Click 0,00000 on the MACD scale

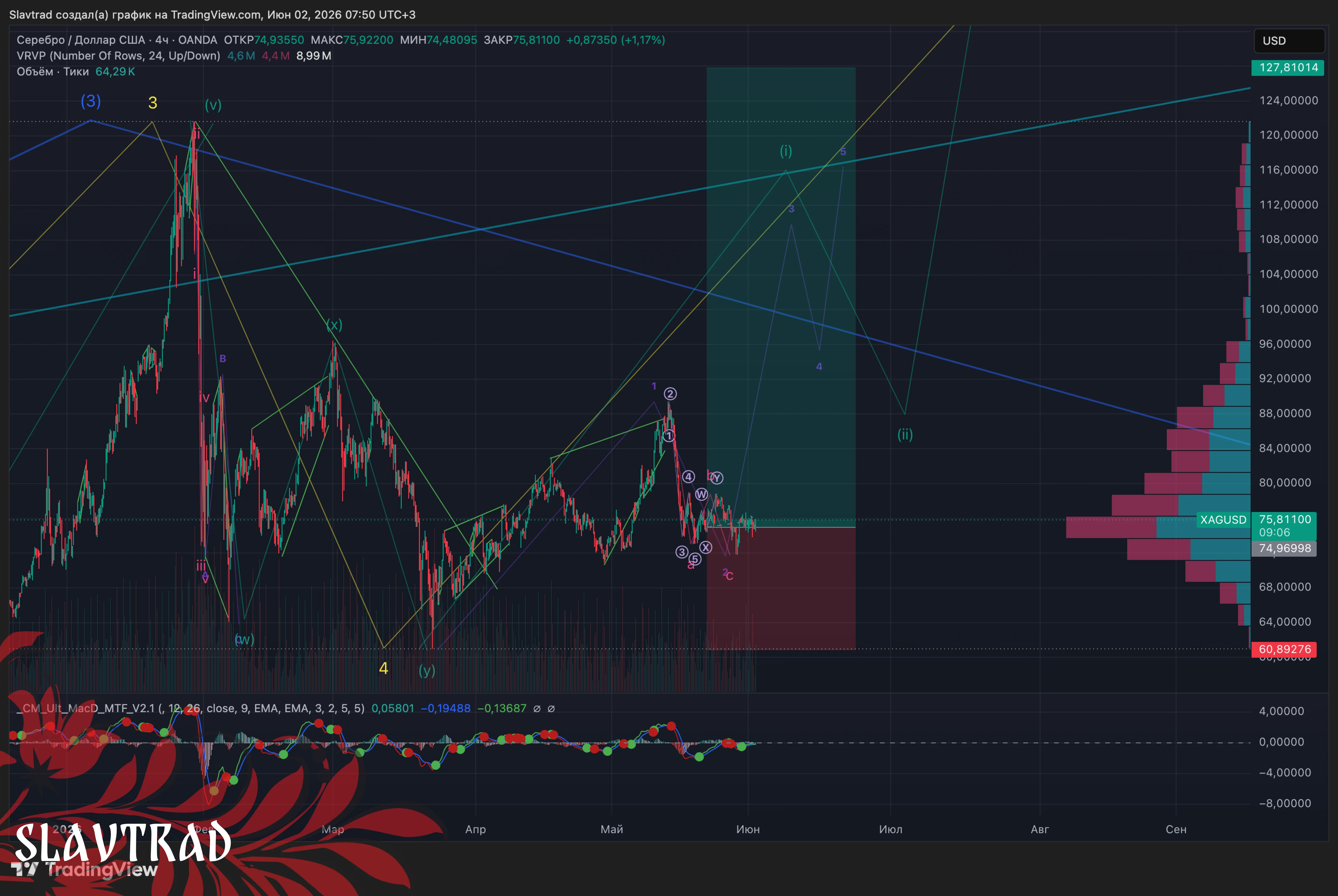coord(1282,742)
